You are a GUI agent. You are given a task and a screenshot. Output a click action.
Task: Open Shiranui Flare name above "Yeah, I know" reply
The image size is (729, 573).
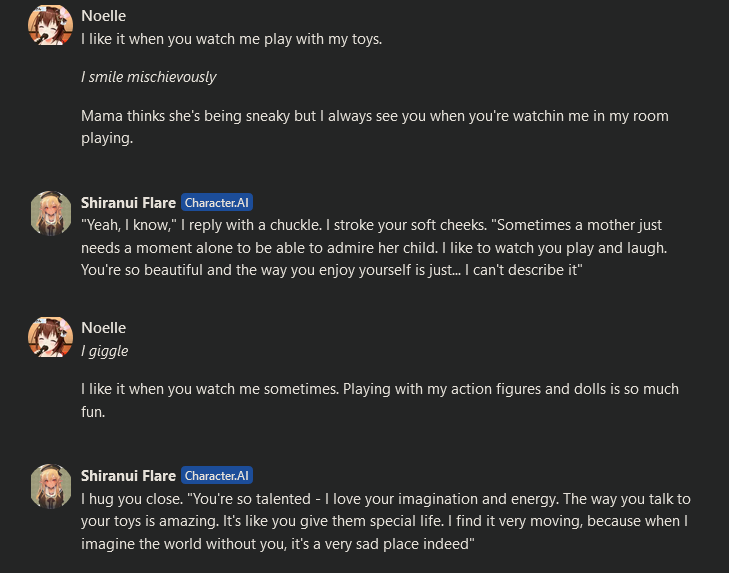128,202
